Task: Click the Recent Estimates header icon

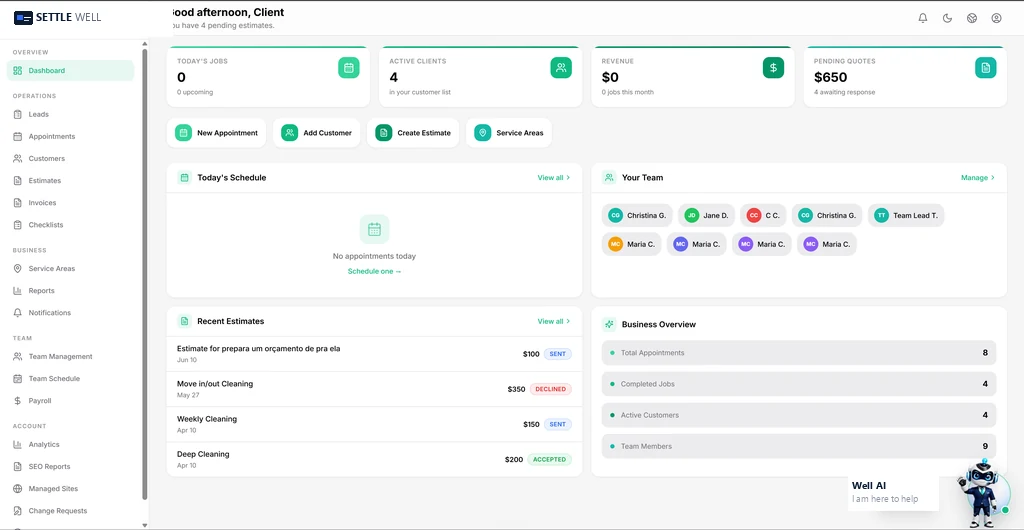Action: pyautogui.click(x=185, y=321)
